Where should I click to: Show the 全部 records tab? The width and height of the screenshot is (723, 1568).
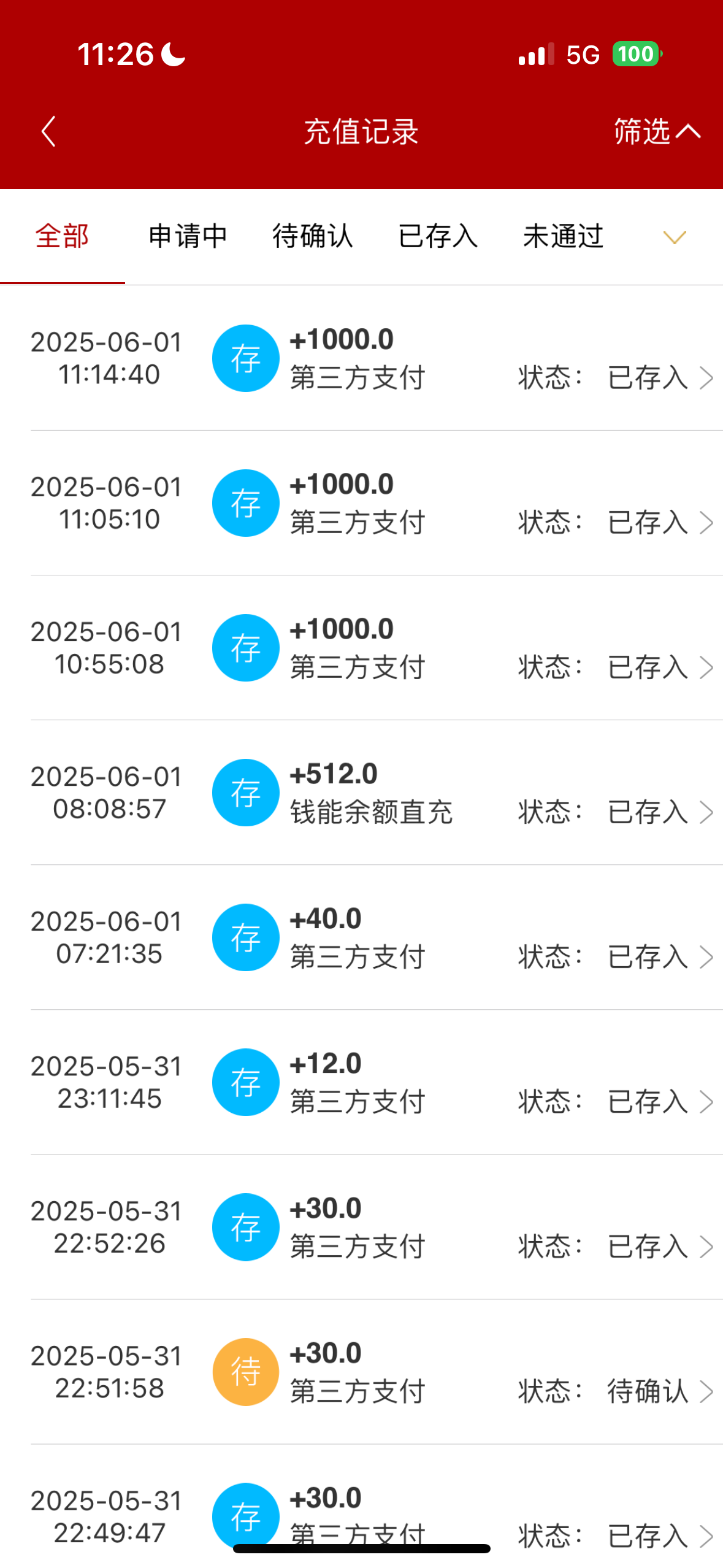click(x=62, y=237)
